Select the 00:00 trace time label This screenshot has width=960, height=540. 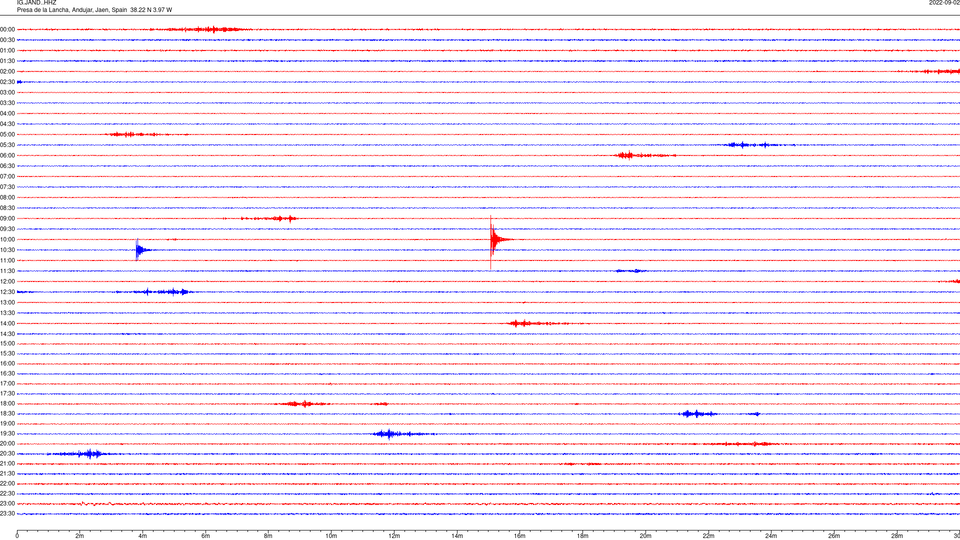coord(7,29)
